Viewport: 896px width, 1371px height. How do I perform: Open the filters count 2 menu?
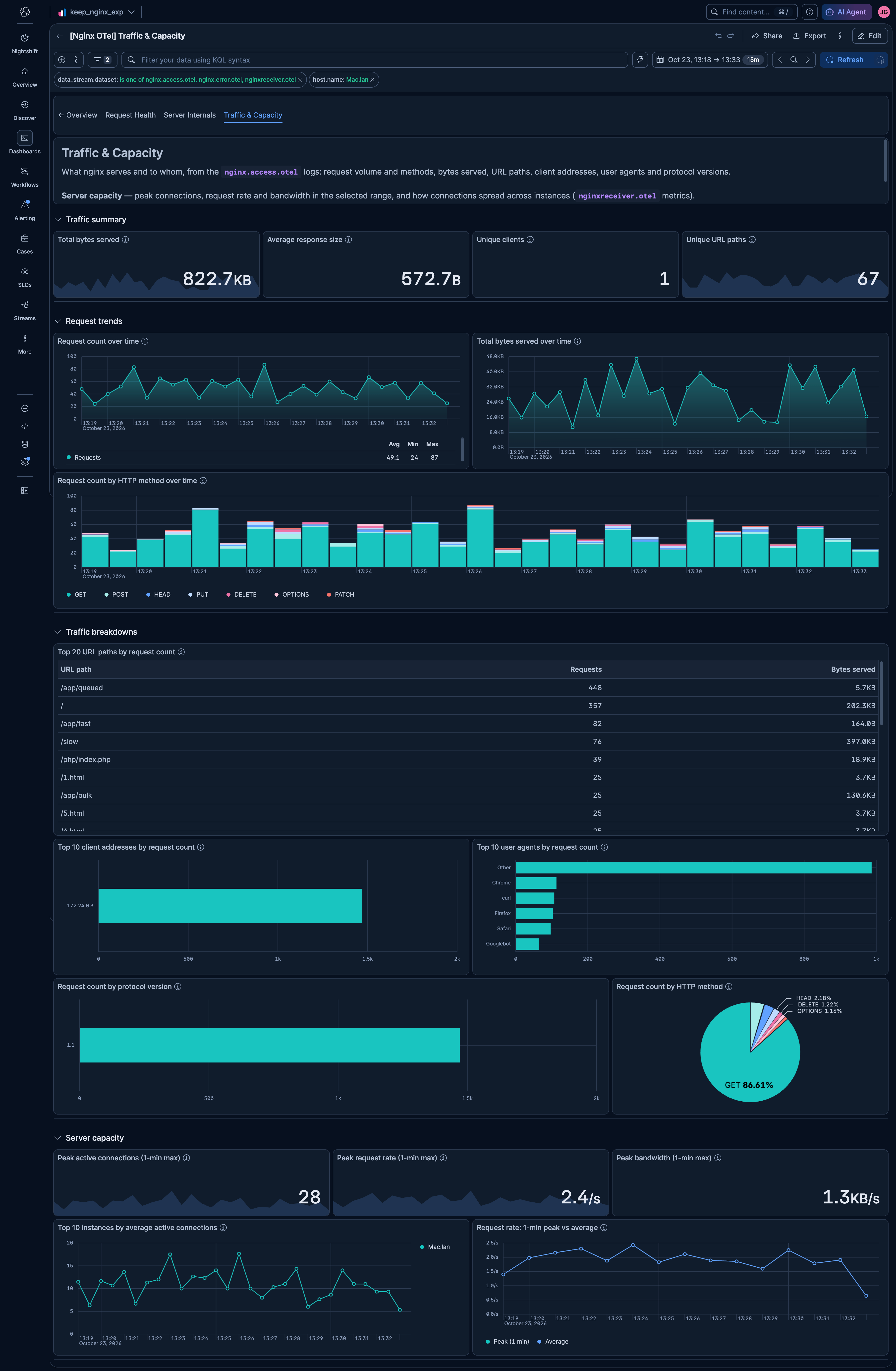[103, 60]
